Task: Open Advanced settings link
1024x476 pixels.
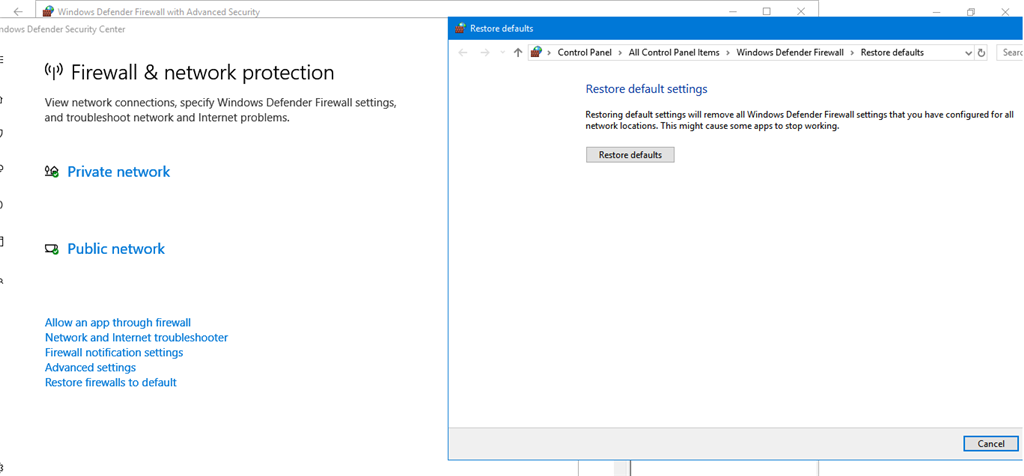Action: 90,368
